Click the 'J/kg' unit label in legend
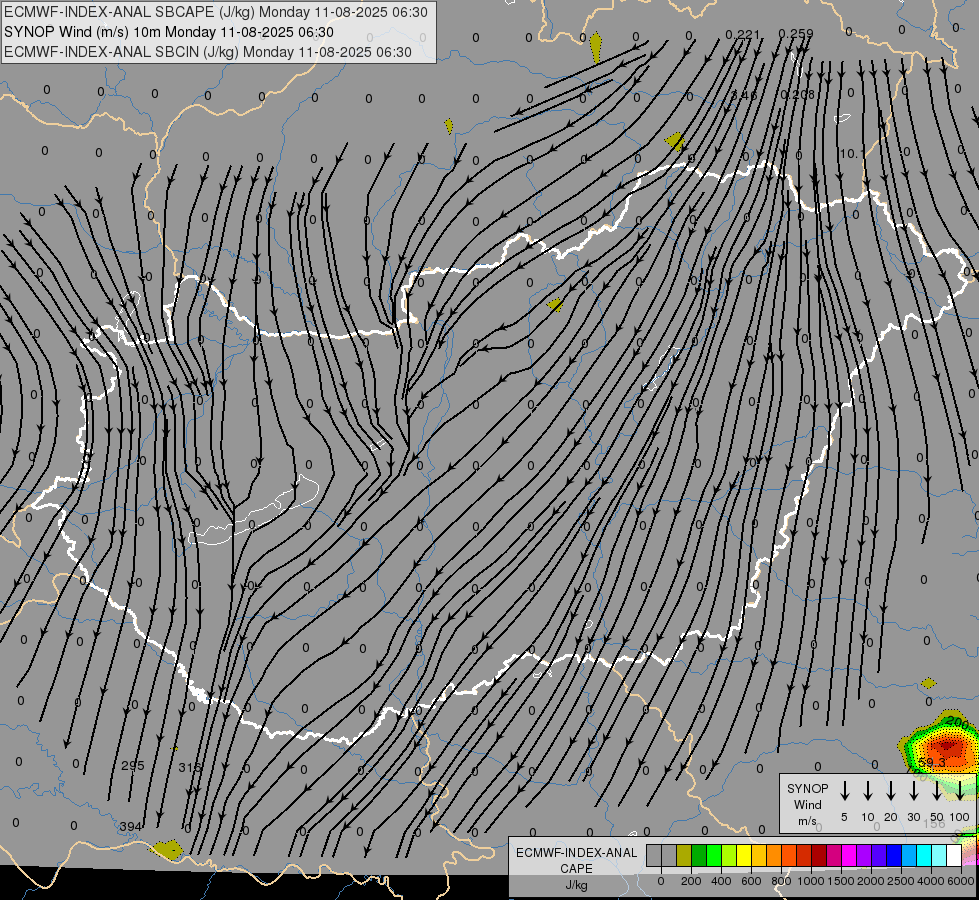979x900 pixels. [576, 886]
